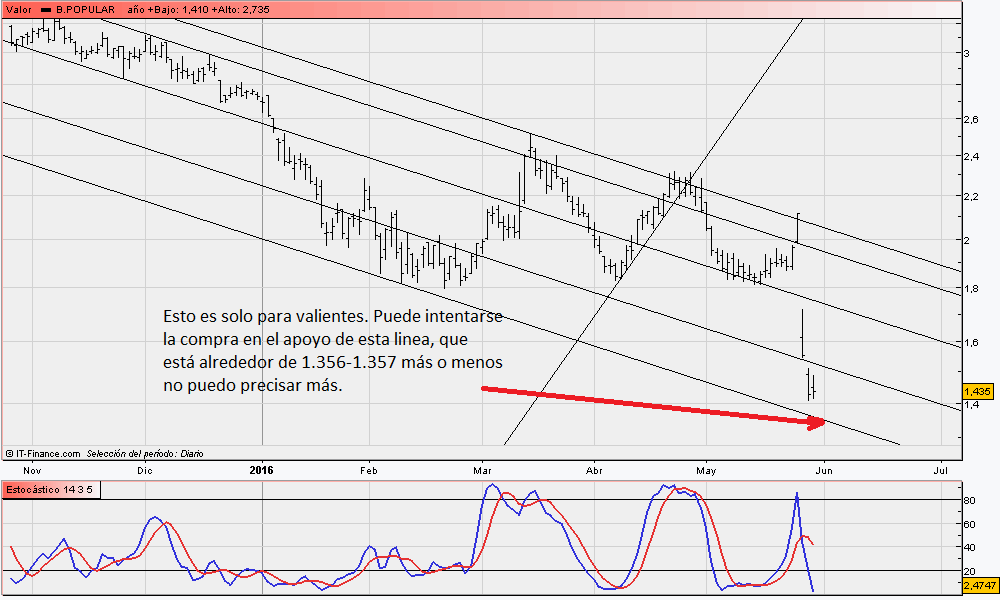This screenshot has width=1000, height=600.
Task: Open the IT-Finance.com copyright link
Action: [x=42, y=453]
